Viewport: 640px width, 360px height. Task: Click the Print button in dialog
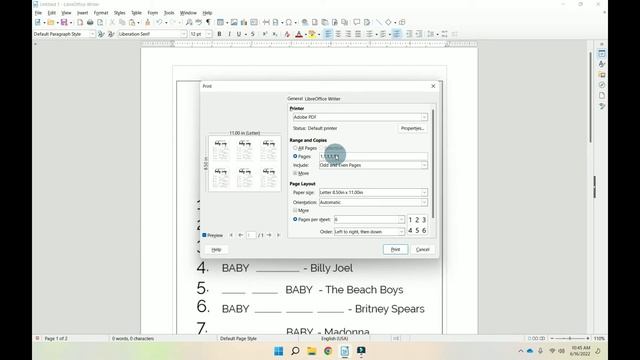click(x=395, y=249)
